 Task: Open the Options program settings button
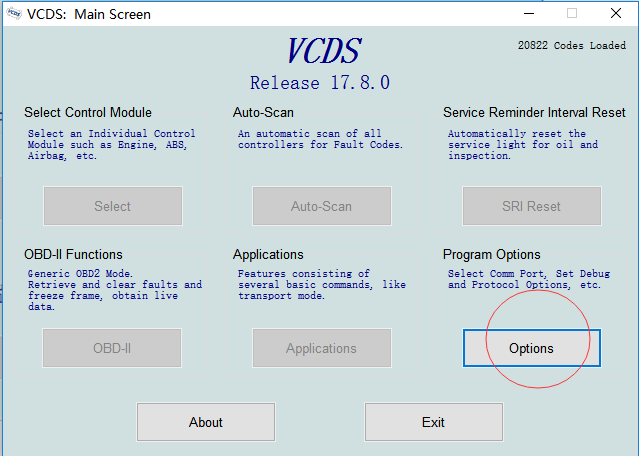click(x=531, y=348)
